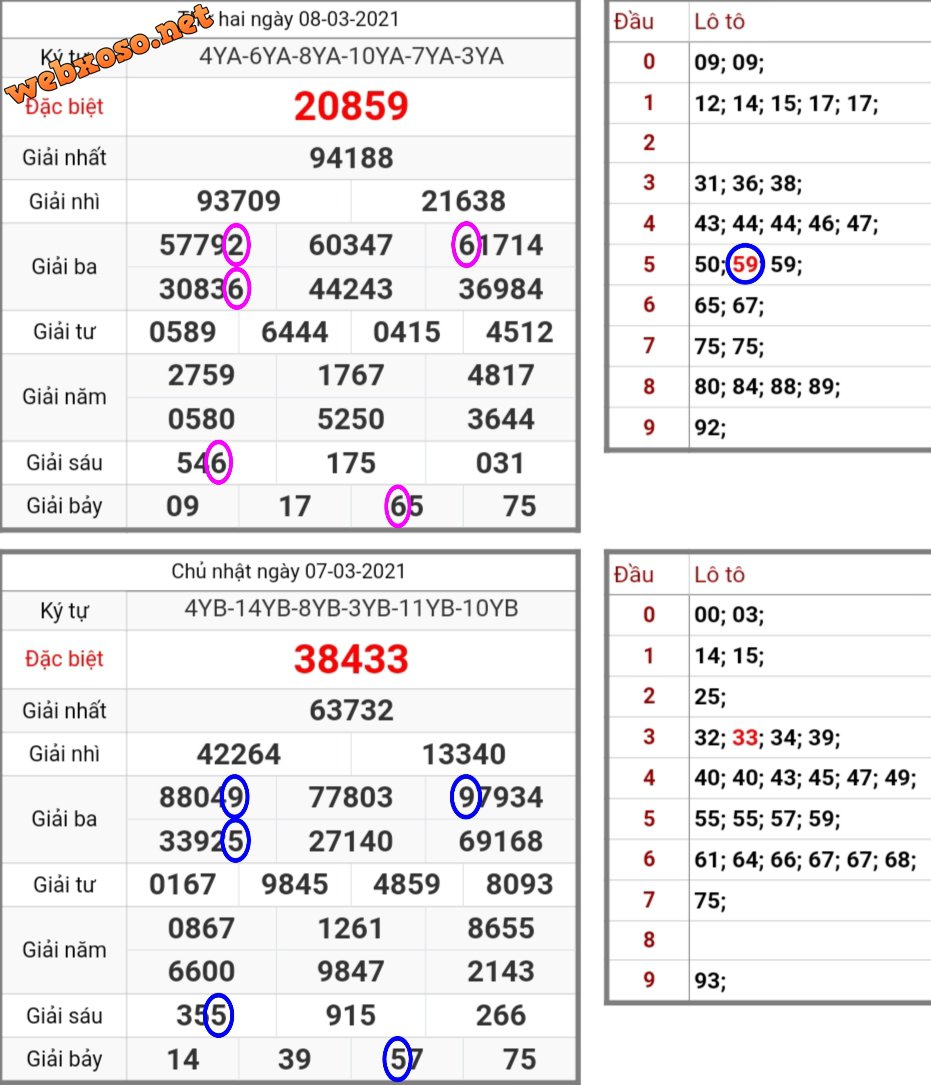This screenshot has width=931, height=1085.
Task: Click lô tô row "93;"
Action: [710, 981]
